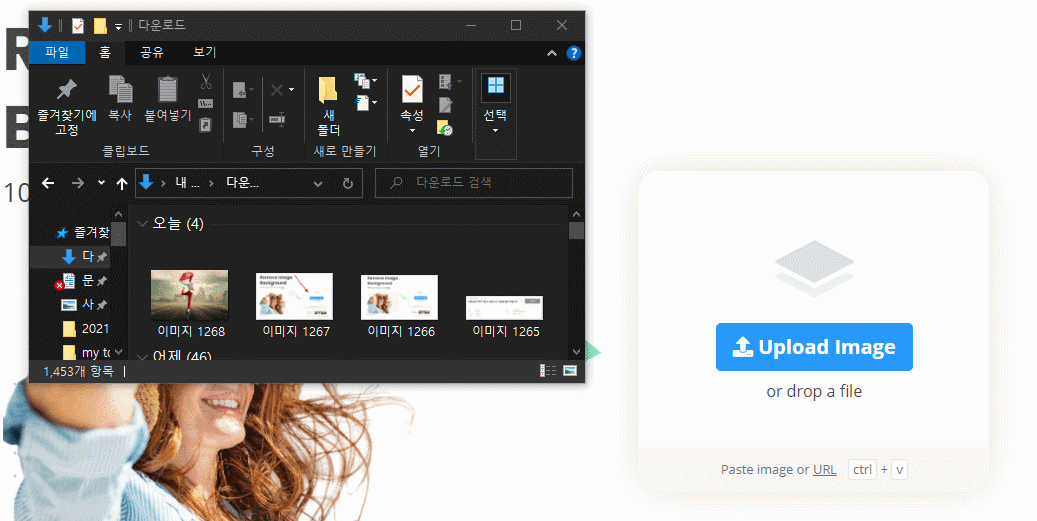1037x521 pixels.
Task: Click the Open icon in 열기 group
Action: coord(446,82)
